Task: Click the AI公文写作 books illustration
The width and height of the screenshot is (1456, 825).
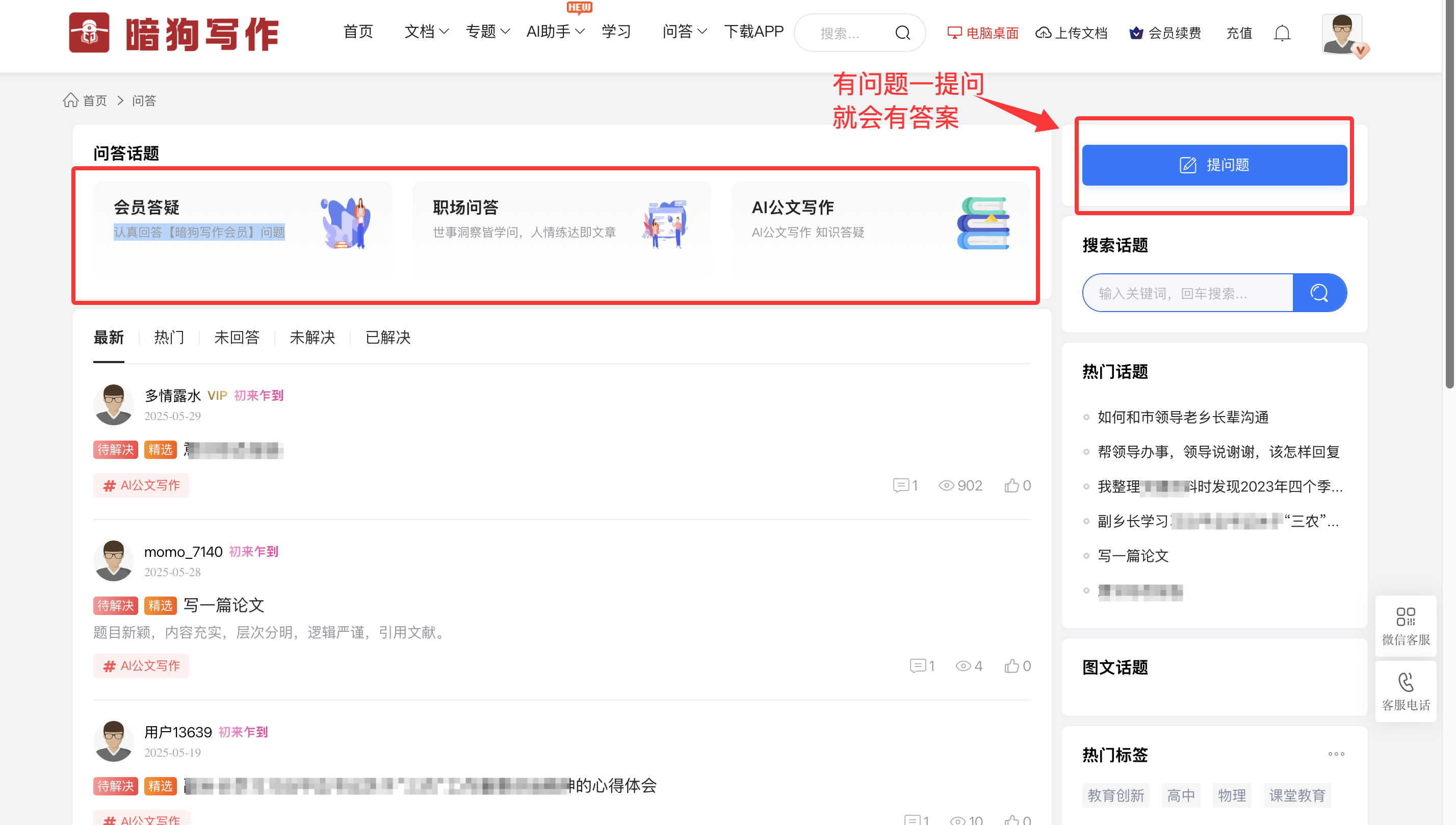Action: [983, 223]
